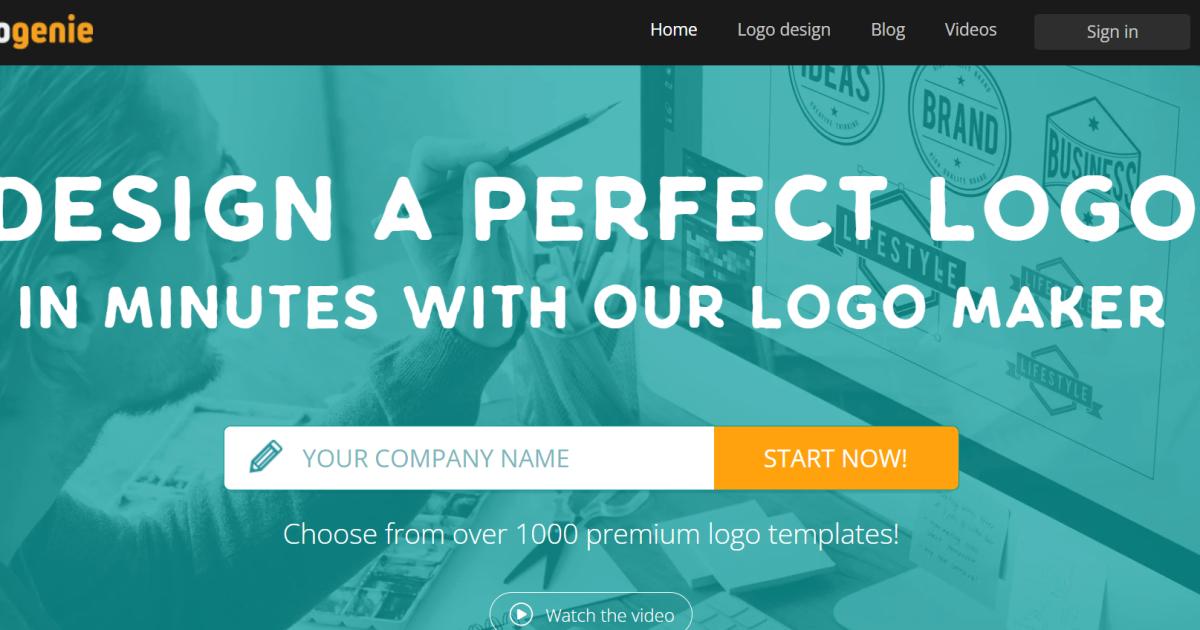Image resolution: width=1200 pixels, height=630 pixels.
Task: Focus the YOUR COMPANY NAME input field
Action: 469,458
